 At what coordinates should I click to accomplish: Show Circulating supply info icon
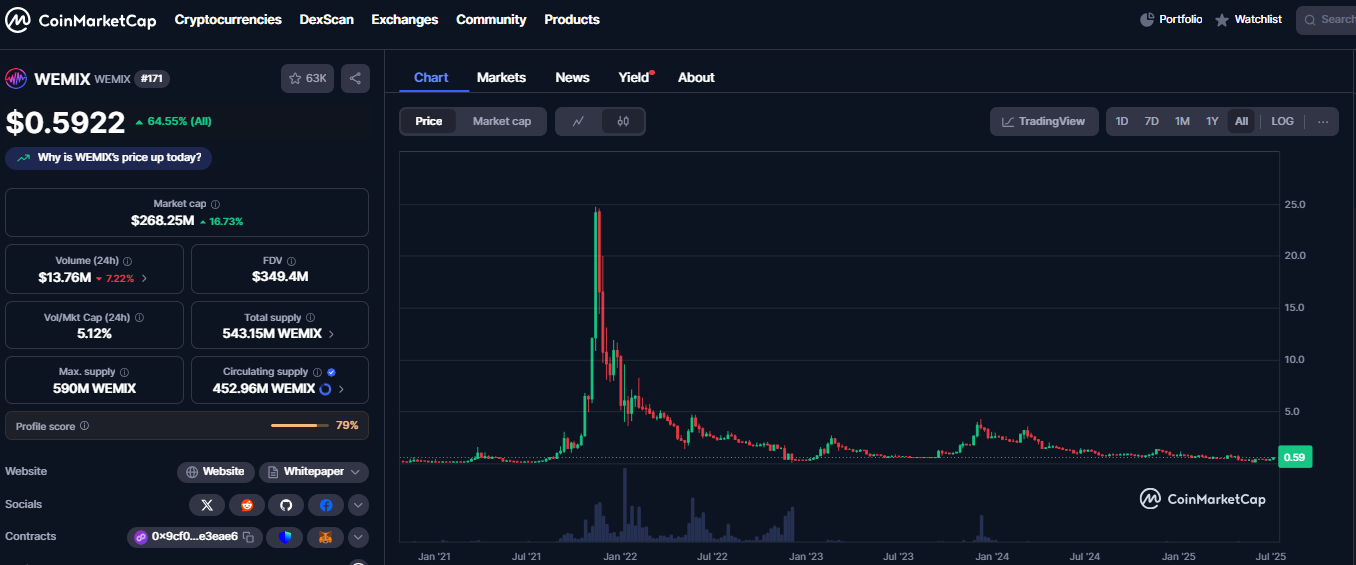pyautogui.click(x=317, y=372)
